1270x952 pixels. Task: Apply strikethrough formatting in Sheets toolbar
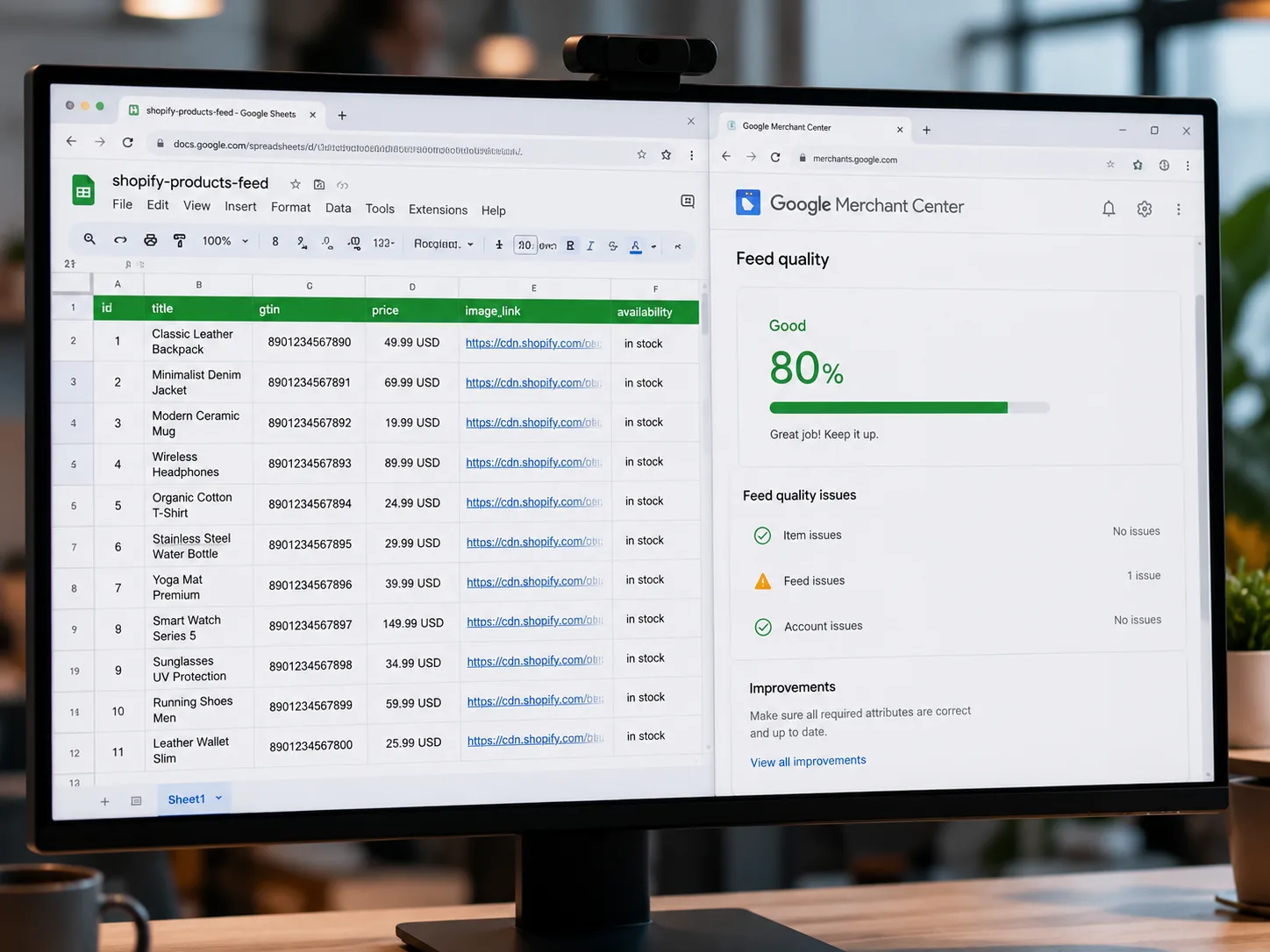(613, 246)
